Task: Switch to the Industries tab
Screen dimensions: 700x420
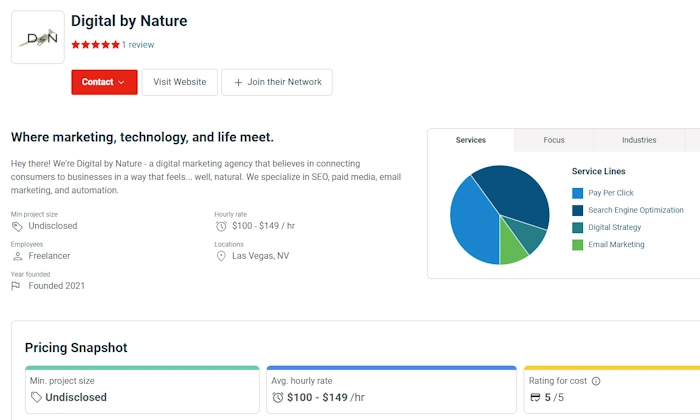Action: (639, 140)
